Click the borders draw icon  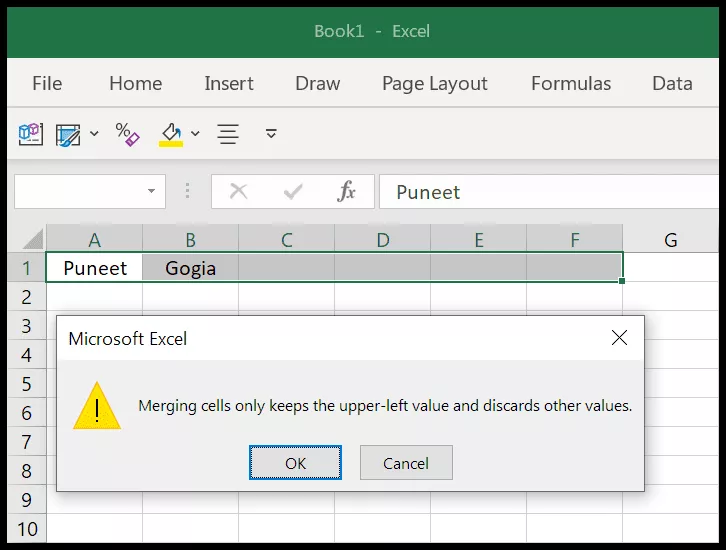coord(68,135)
